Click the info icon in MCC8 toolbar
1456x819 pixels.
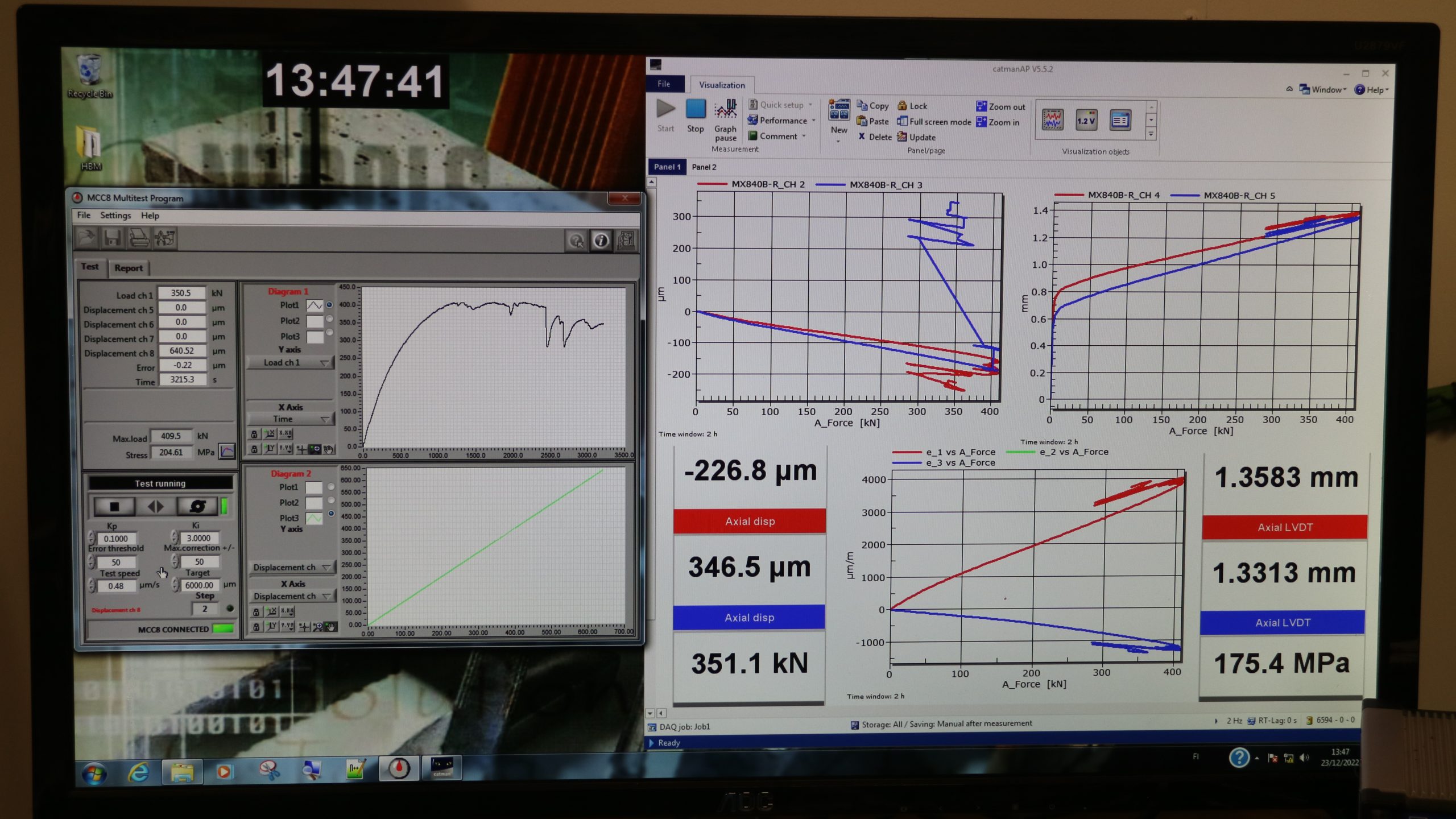tap(601, 241)
